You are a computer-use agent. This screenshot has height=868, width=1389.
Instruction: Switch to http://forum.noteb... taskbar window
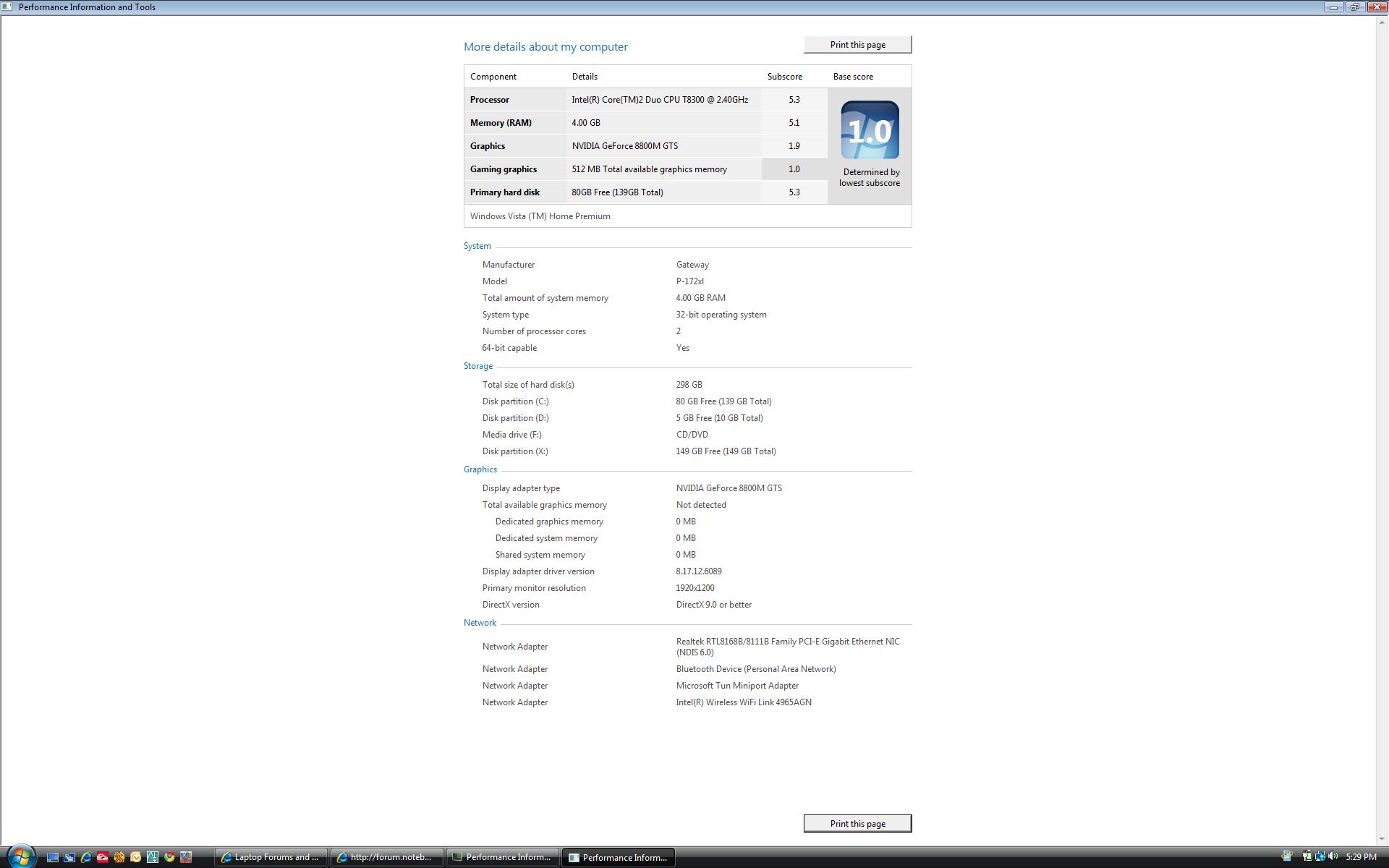(x=387, y=857)
